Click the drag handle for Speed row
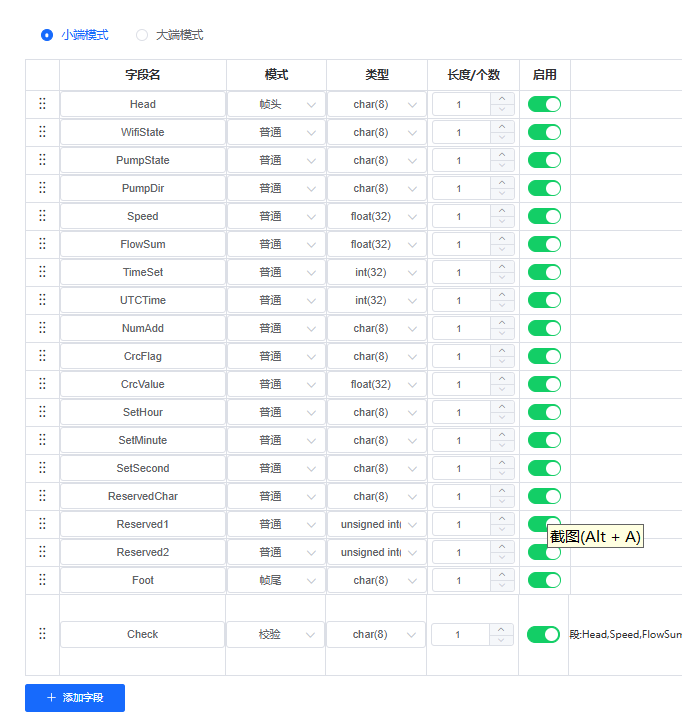The image size is (682, 720). (x=42, y=216)
